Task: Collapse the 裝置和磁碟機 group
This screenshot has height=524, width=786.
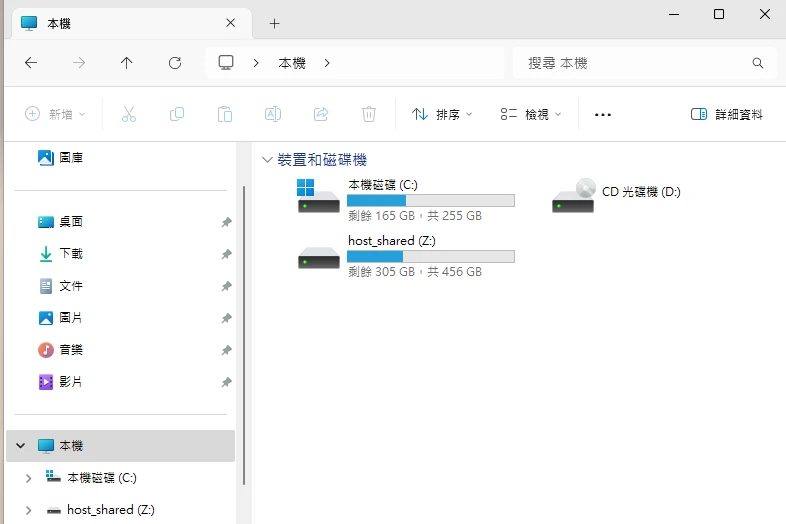Action: point(267,160)
